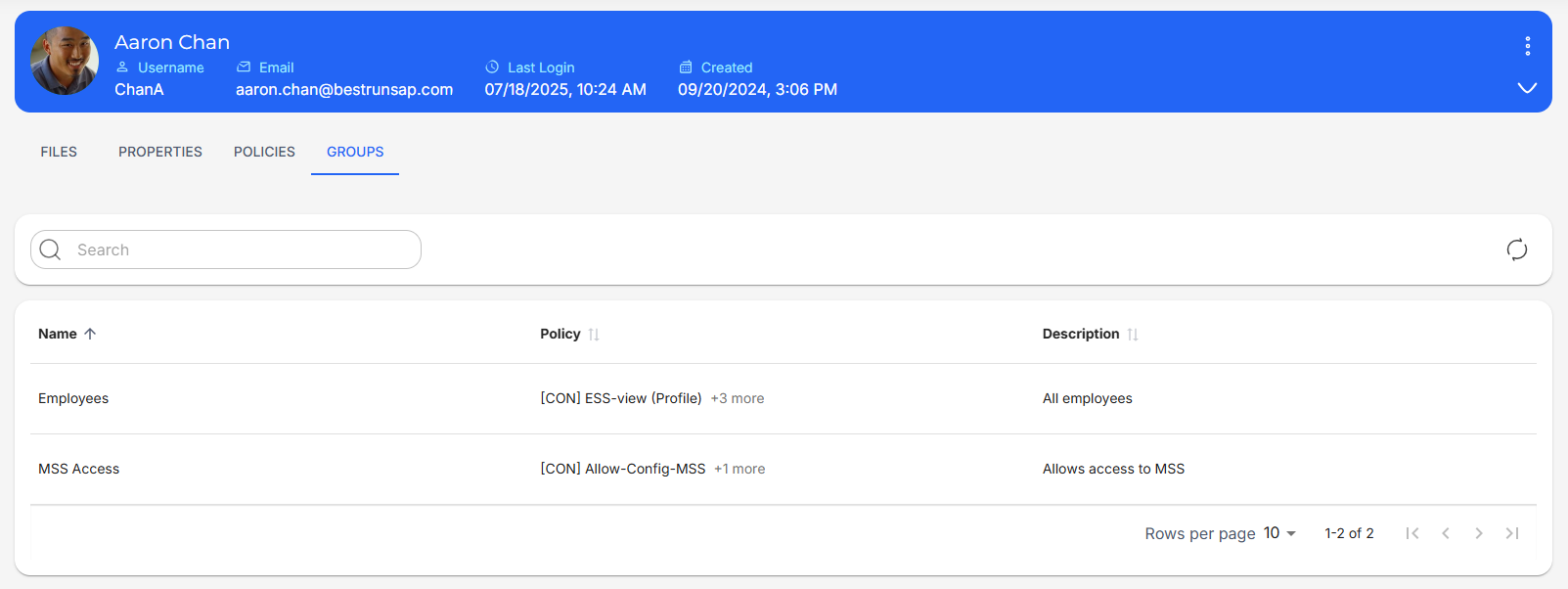Go to the Policies tab
Viewport: 1568px width, 589px height.
[264, 152]
